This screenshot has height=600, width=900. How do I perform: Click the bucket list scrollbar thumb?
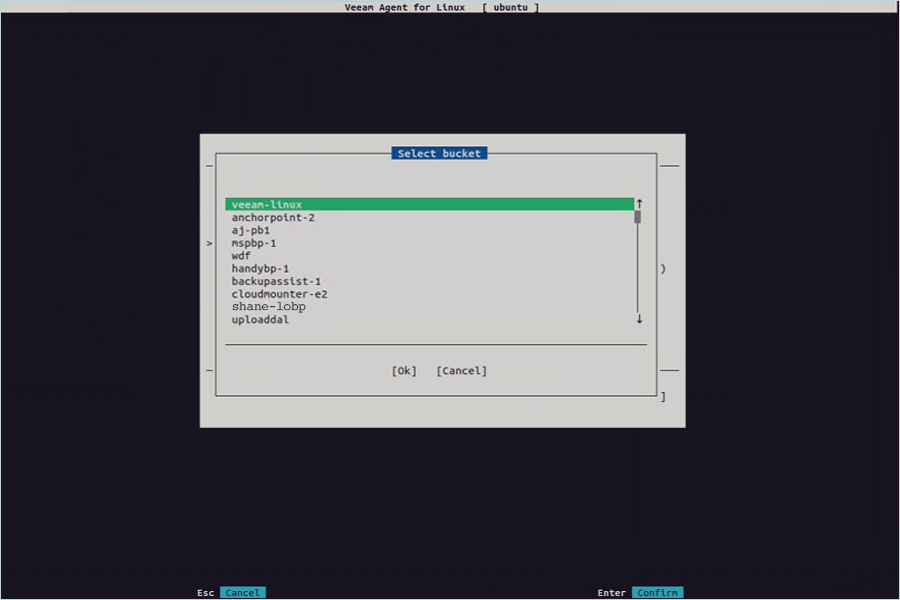pos(638,217)
